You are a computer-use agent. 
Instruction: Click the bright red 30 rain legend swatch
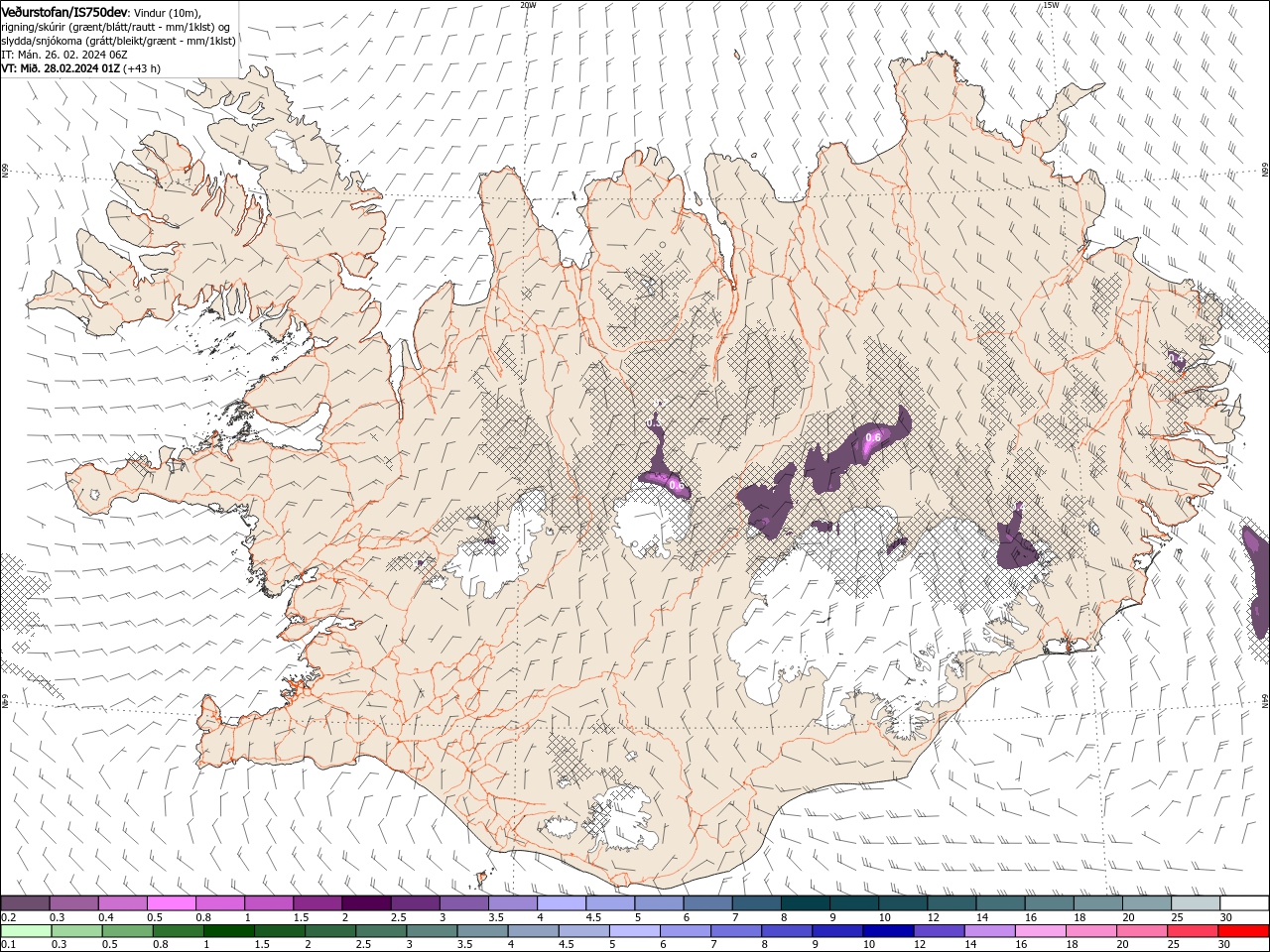pyautogui.click(x=1243, y=931)
